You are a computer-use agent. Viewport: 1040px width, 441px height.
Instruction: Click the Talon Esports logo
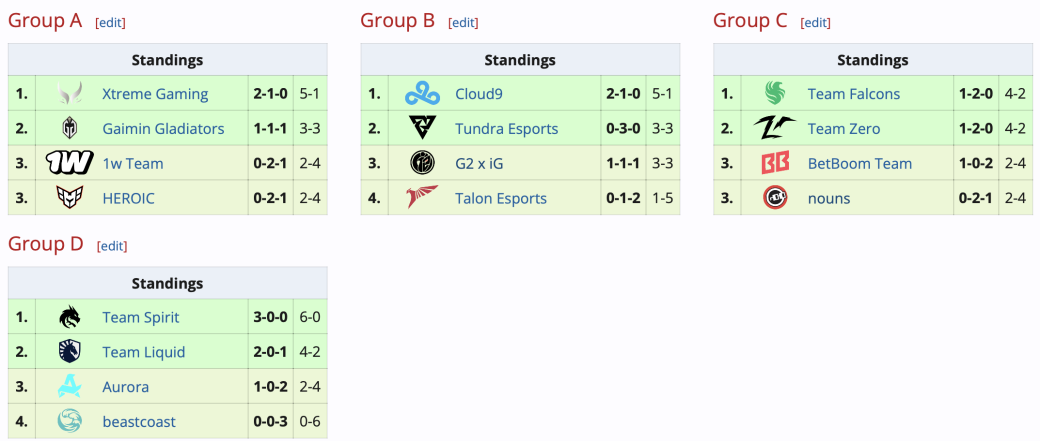pos(422,198)
